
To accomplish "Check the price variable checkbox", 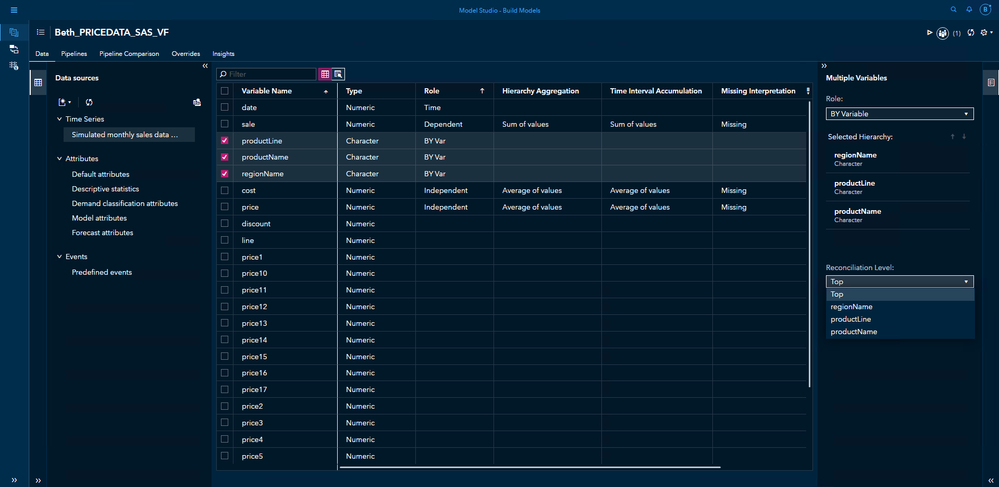I will click(x=224, y=207).
